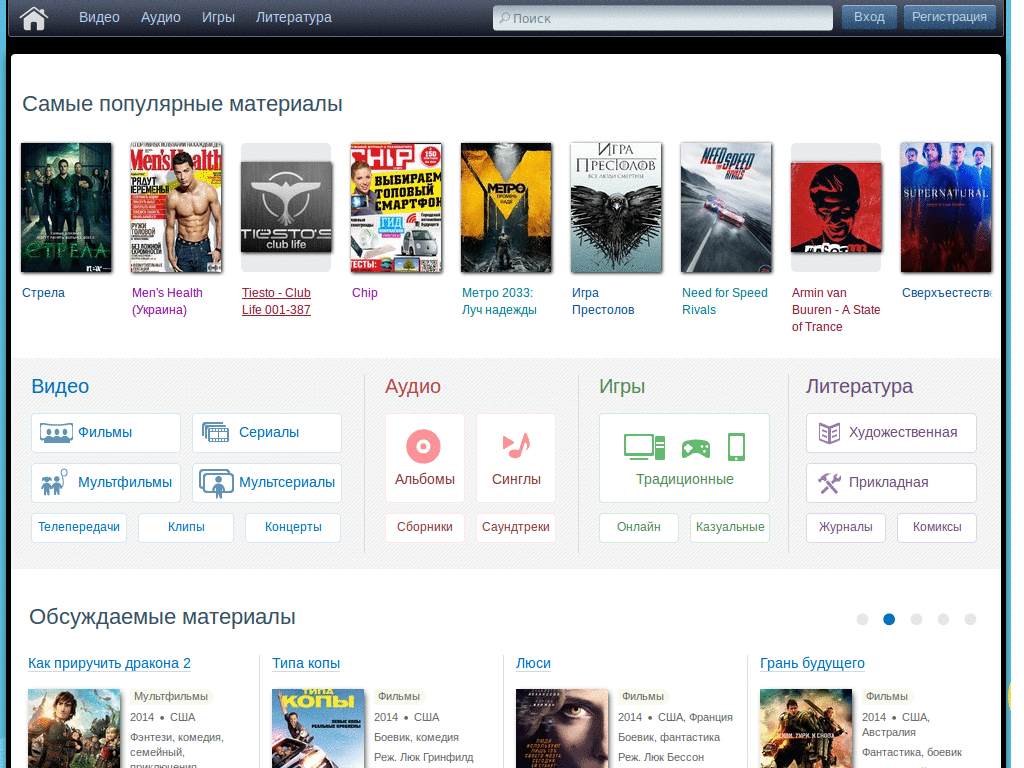Click the Мультсериалы screen icon

(216, 483)
